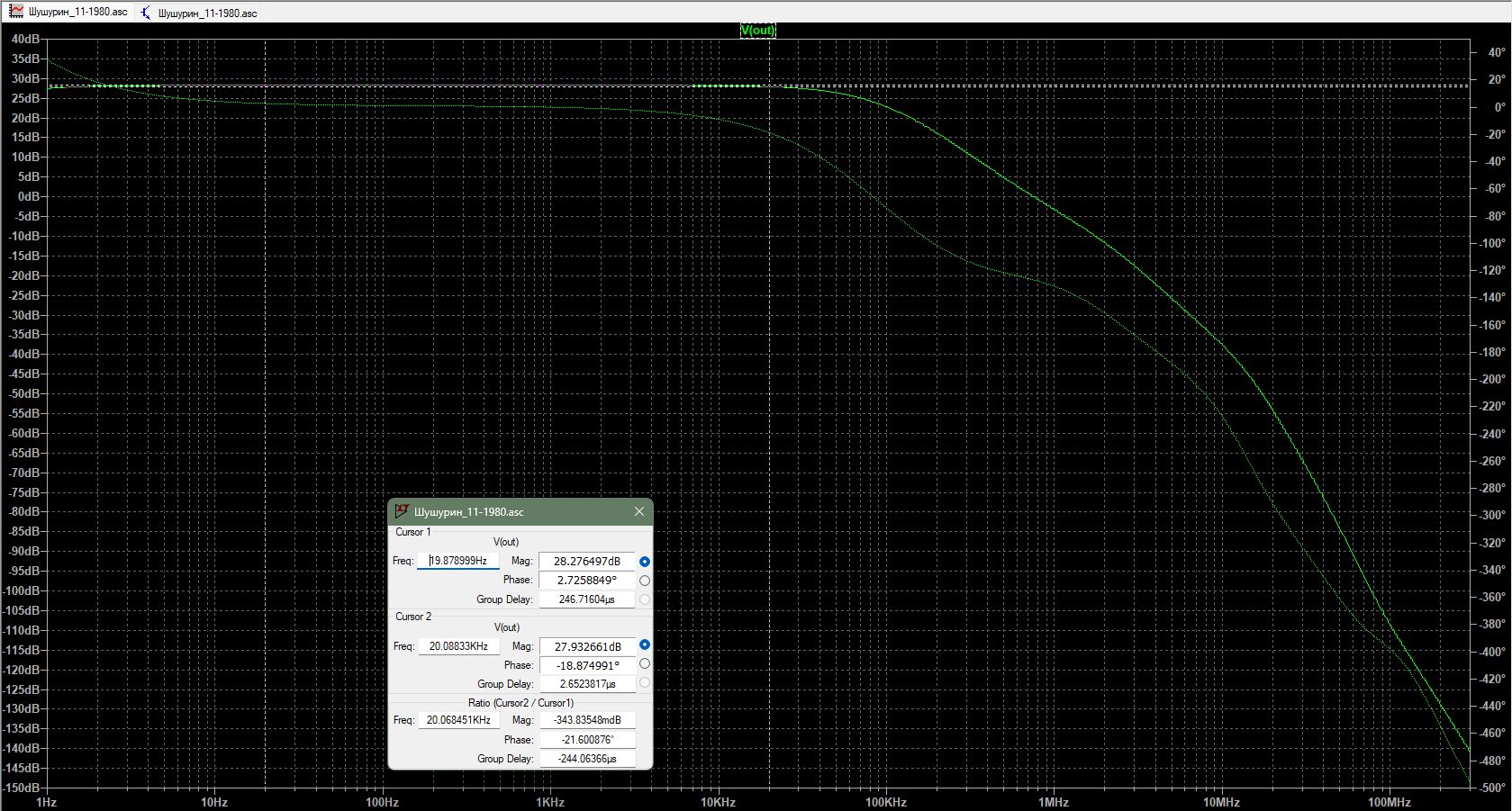
Task: Click the 40dB label on the left axis
Action: click(25, 40)
